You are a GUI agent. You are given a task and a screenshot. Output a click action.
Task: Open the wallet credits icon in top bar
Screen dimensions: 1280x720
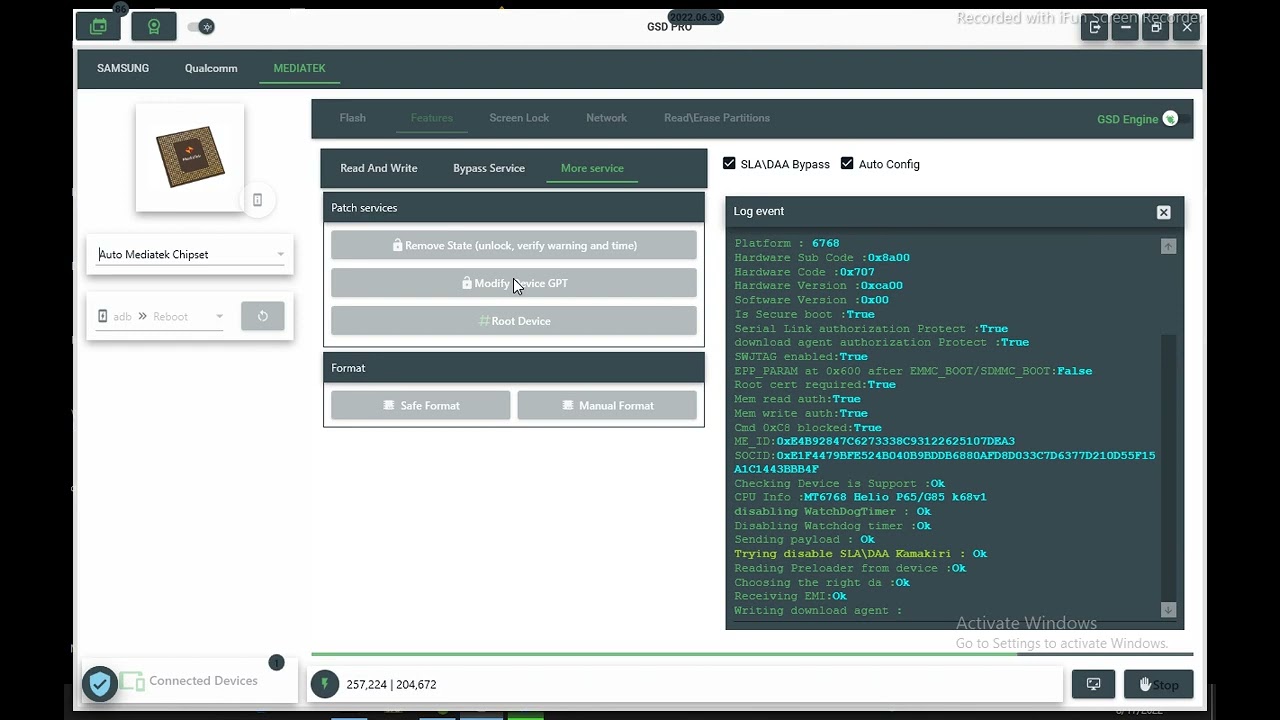pos(99,27)
